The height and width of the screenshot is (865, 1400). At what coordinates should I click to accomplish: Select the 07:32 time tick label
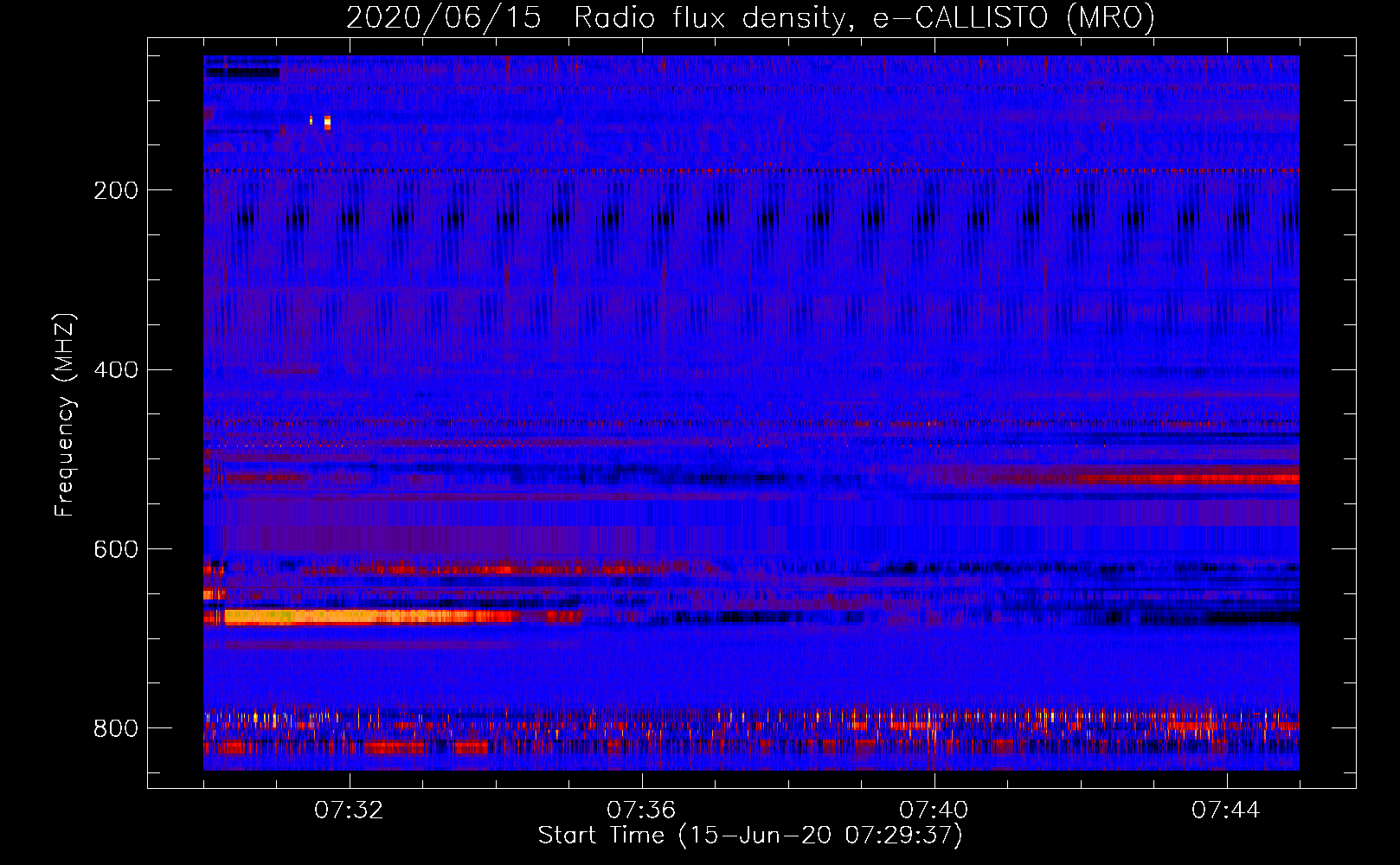tap(349, 811)
